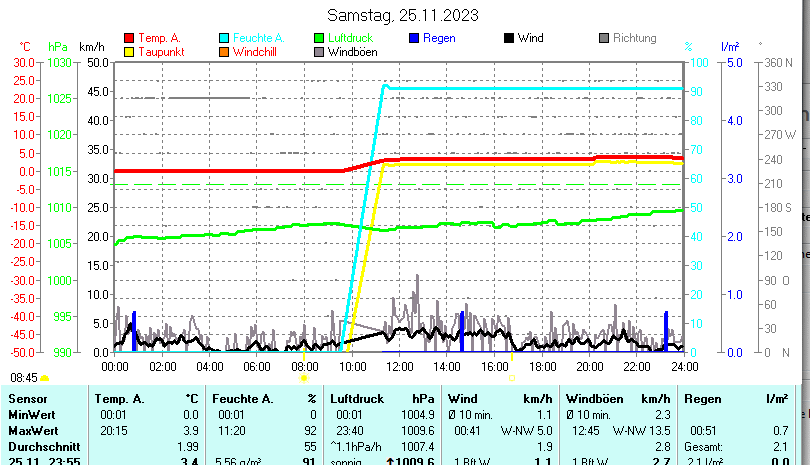The image size is (810, 465).
Task: Click the gray Windböen legend square
Action: point(319,51)
